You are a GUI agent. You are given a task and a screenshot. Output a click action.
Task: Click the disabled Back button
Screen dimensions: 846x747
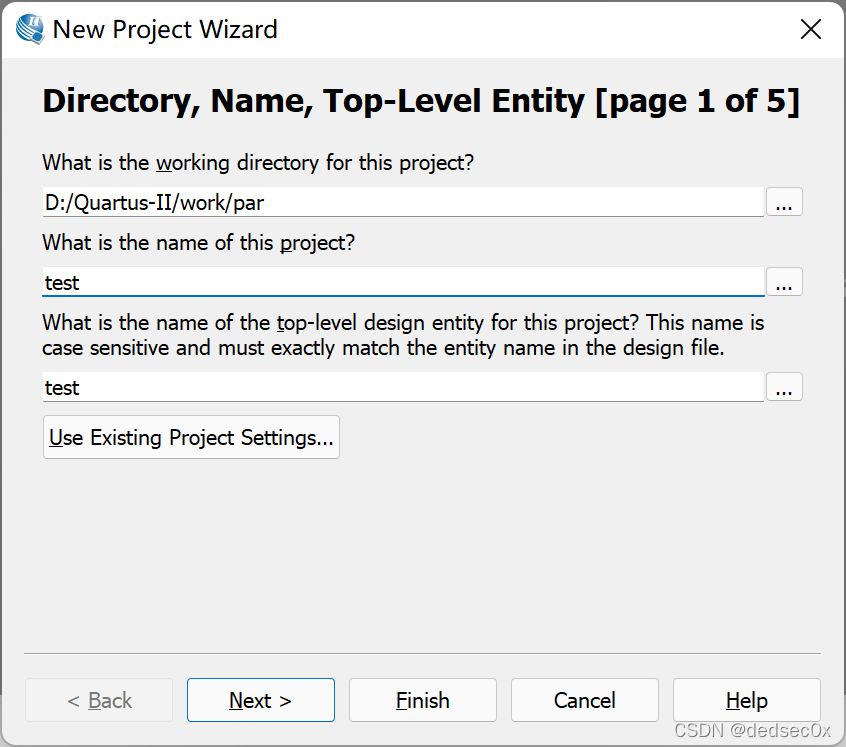[99, 700]
